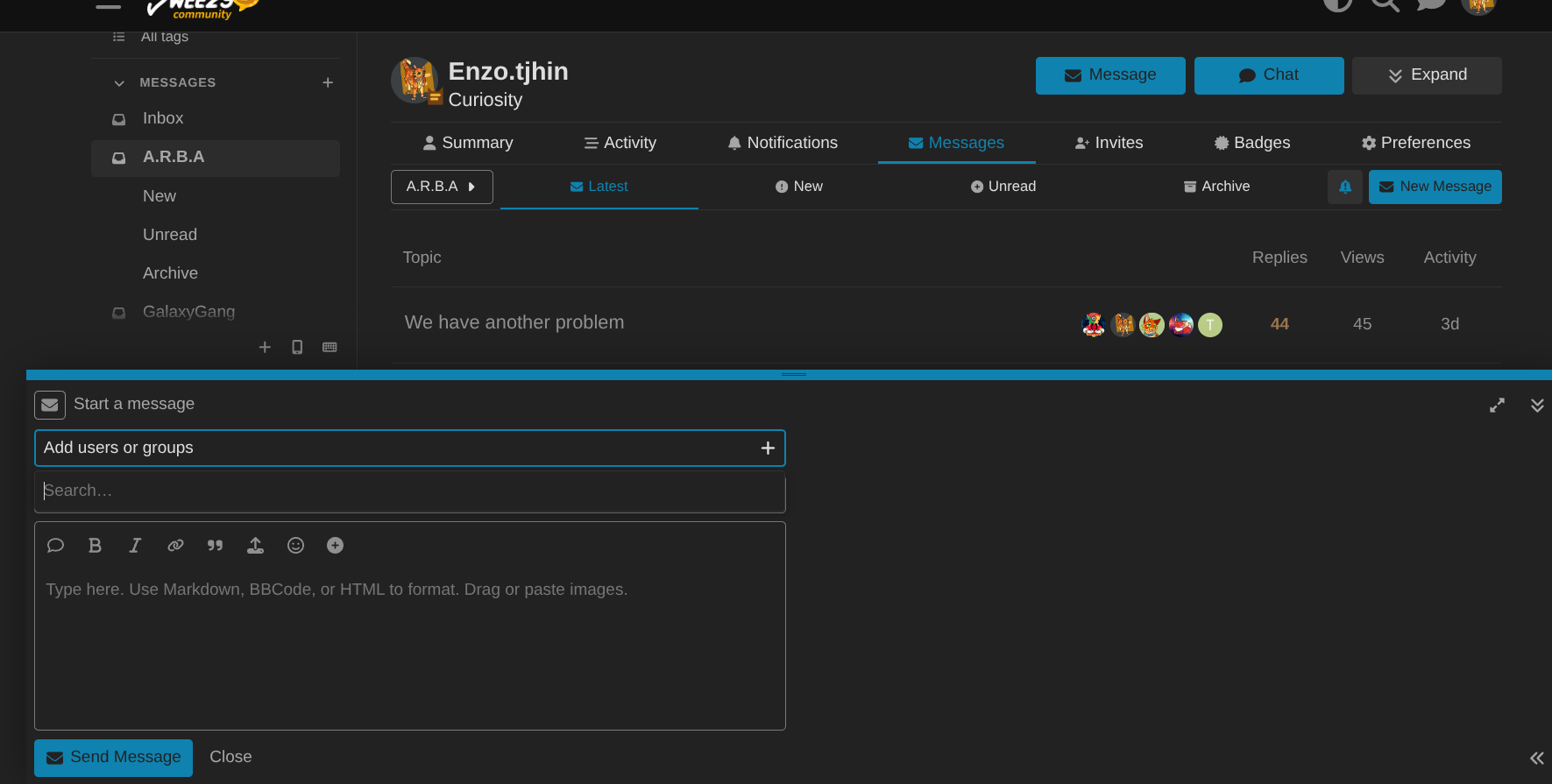Insert blockquote in the composer
Image resolution: width=1552 pixels, height=784 pixels.
[x=215, y=546]
